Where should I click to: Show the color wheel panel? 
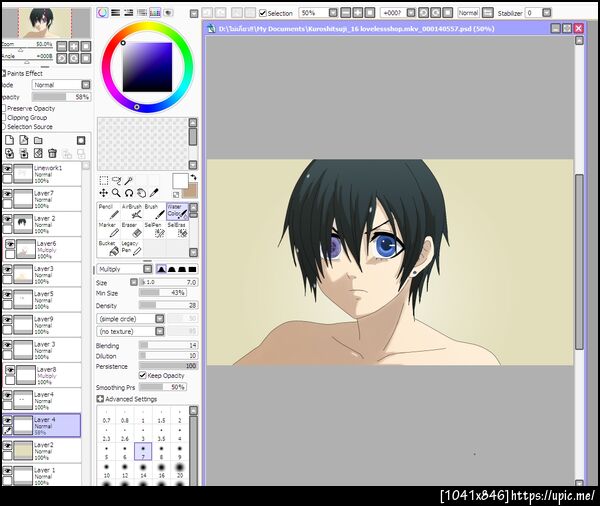click(102, 13)
